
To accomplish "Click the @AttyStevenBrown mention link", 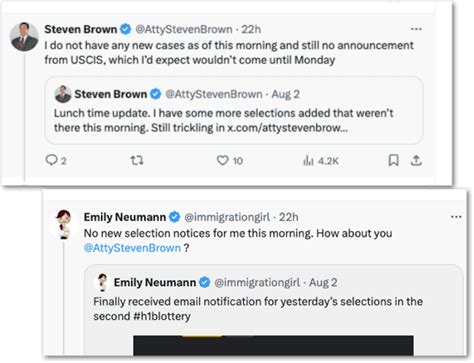I will tap(132, 248).
